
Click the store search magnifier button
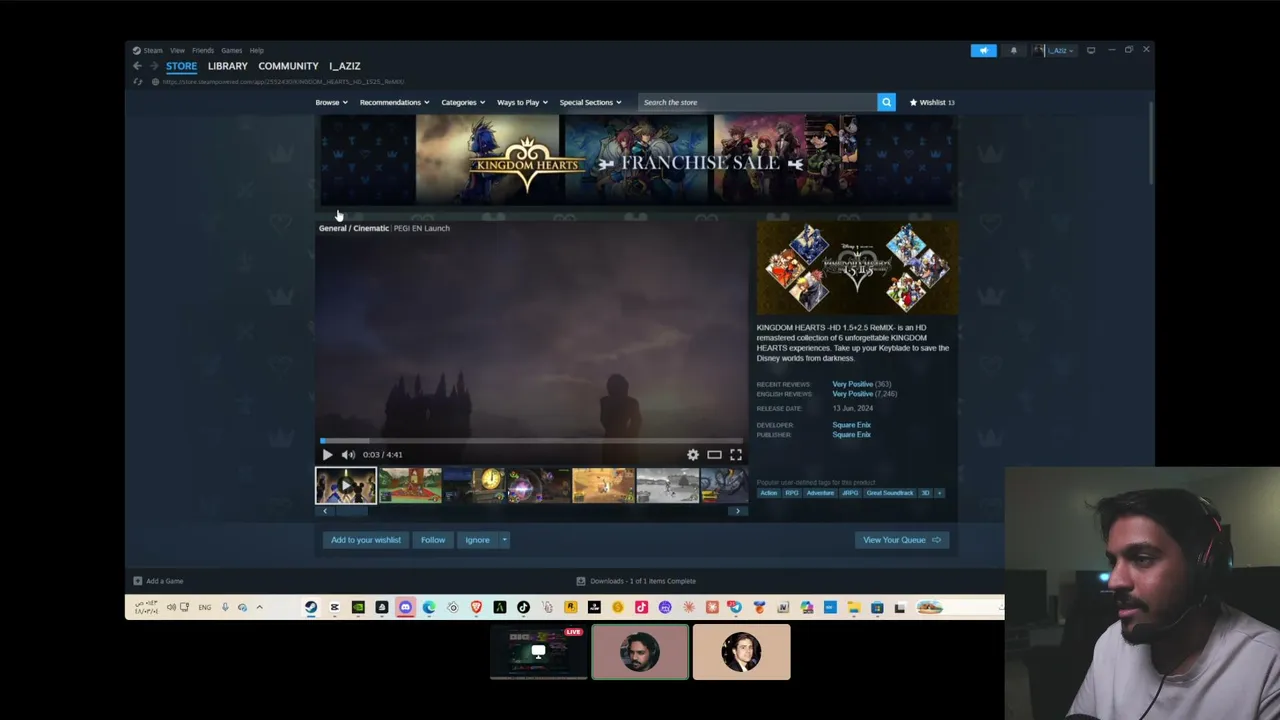point(886,102)
